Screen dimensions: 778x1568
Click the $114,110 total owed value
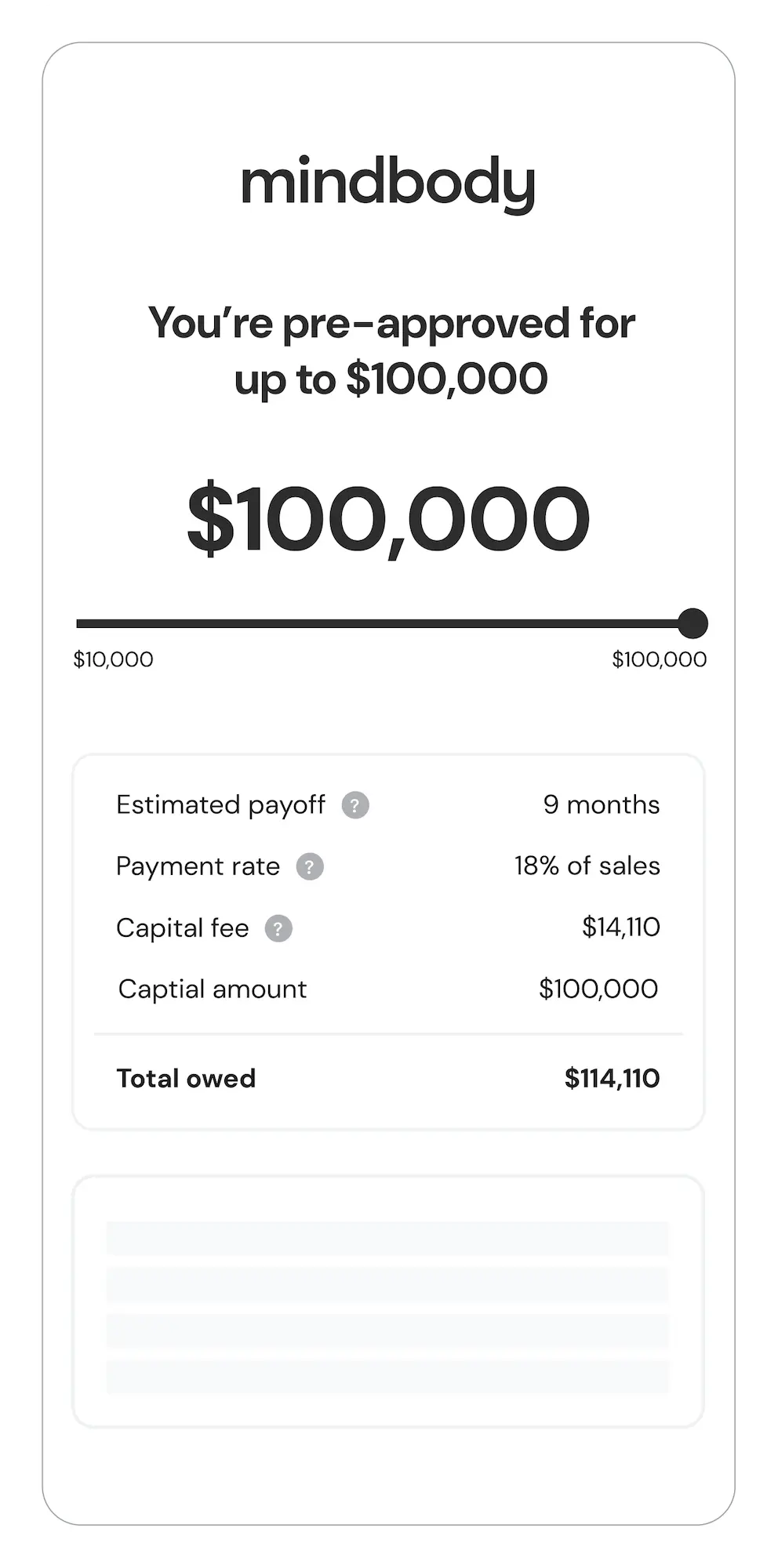point(612,1079)
